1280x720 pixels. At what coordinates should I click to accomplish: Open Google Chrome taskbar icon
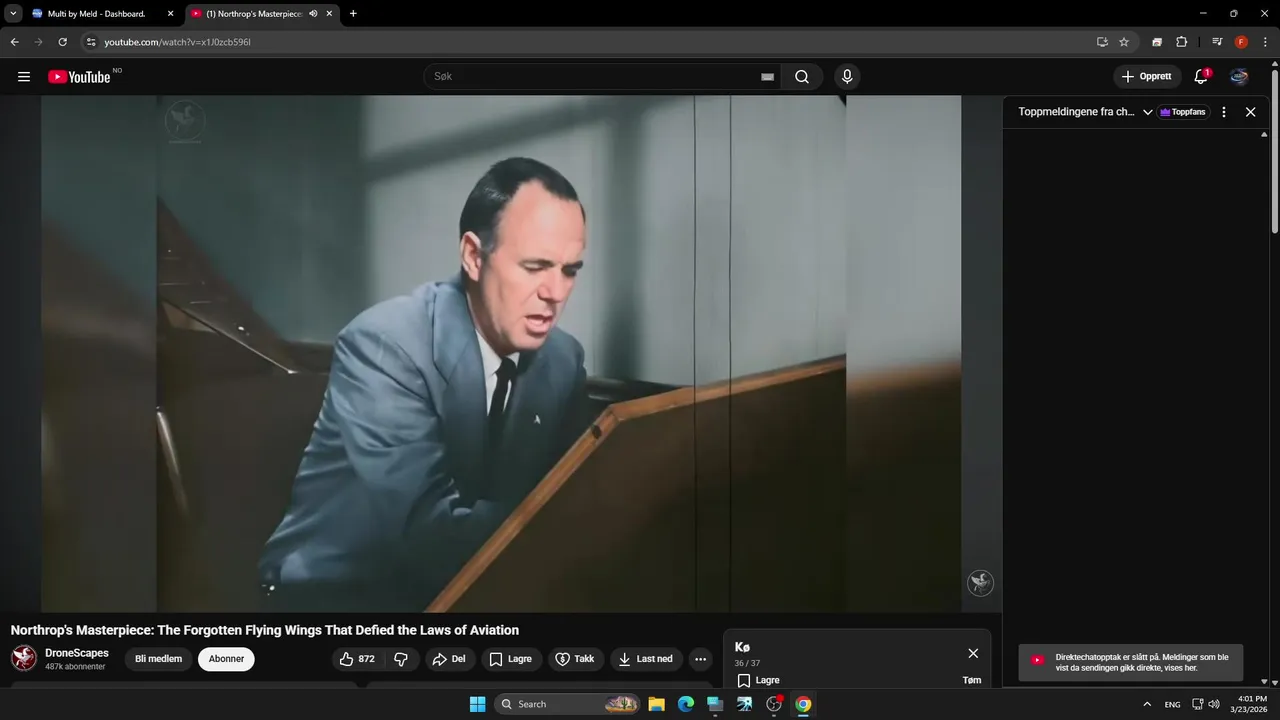(x=803, y=704)
